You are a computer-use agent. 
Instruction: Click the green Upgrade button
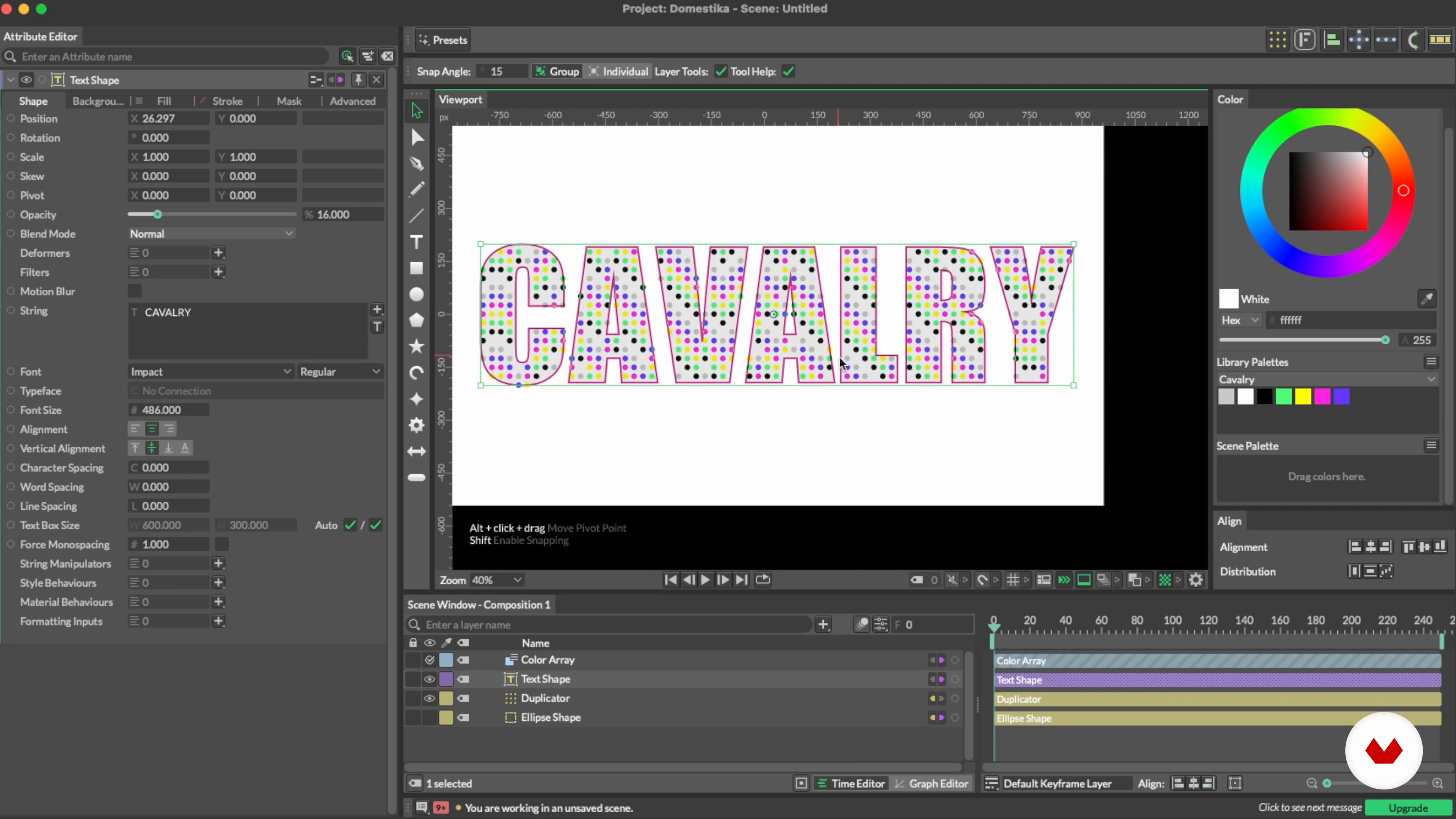pos(1408,808)
